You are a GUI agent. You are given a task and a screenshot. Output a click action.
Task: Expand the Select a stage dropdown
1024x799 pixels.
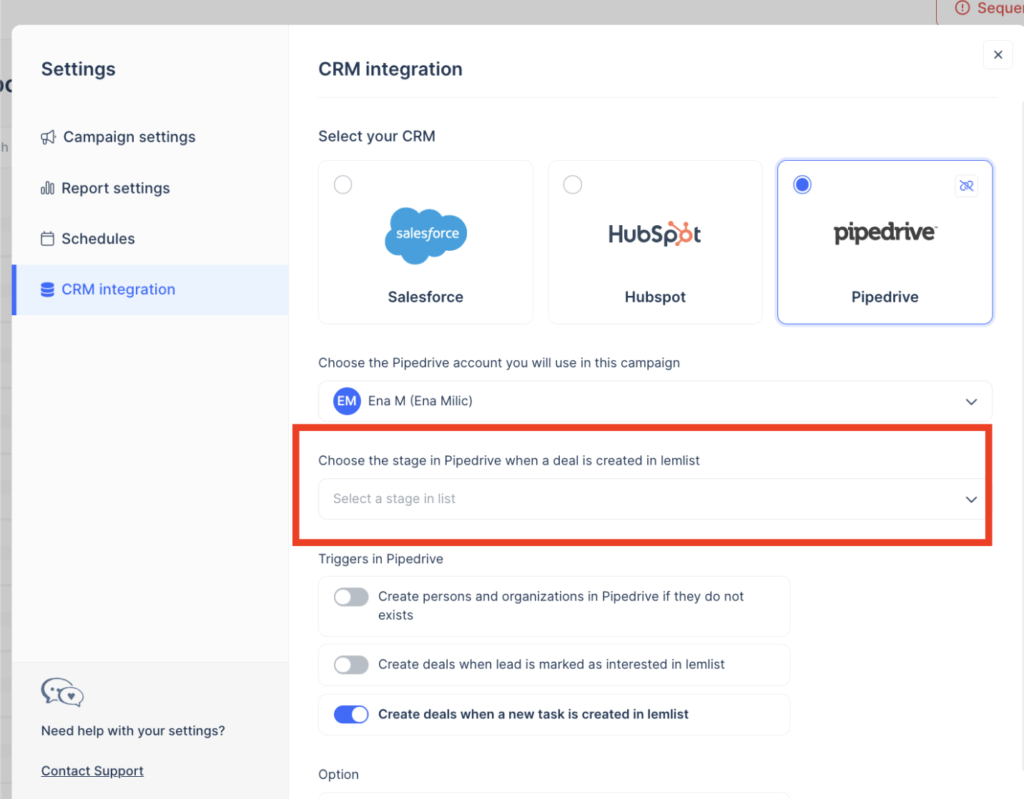[655, 499]
